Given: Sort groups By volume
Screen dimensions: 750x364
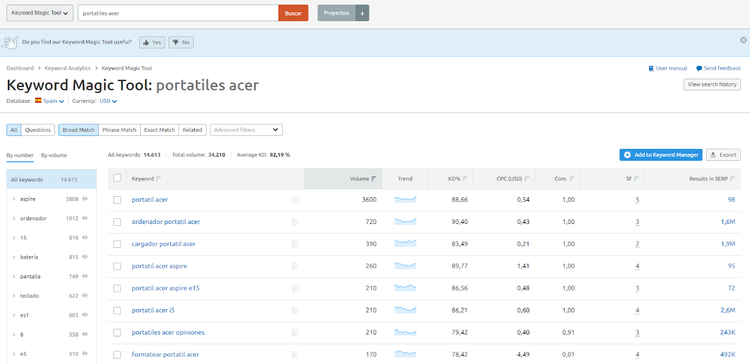Looking at the screenshot, I should click(54, 155).
